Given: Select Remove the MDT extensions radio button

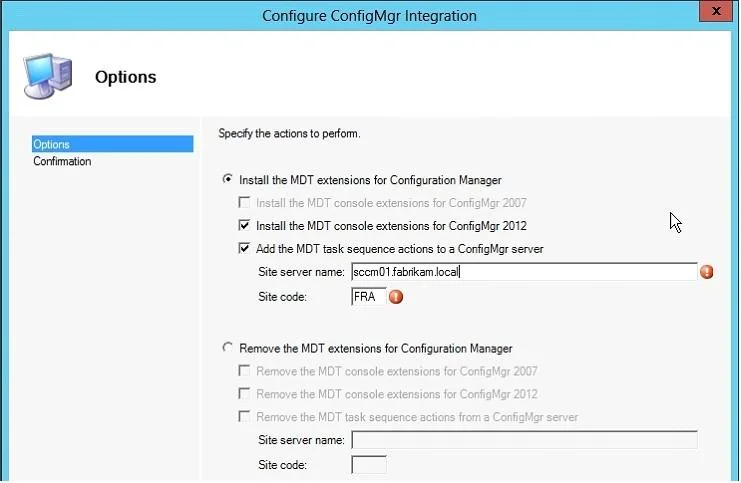Looking at the screenshot, I should coord(227,348).
